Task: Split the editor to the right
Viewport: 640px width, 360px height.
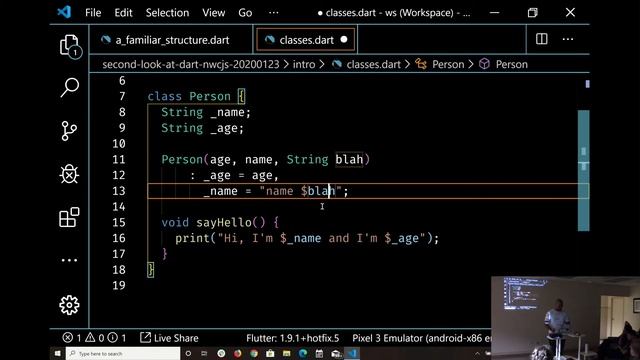Action: coord(542,39)
